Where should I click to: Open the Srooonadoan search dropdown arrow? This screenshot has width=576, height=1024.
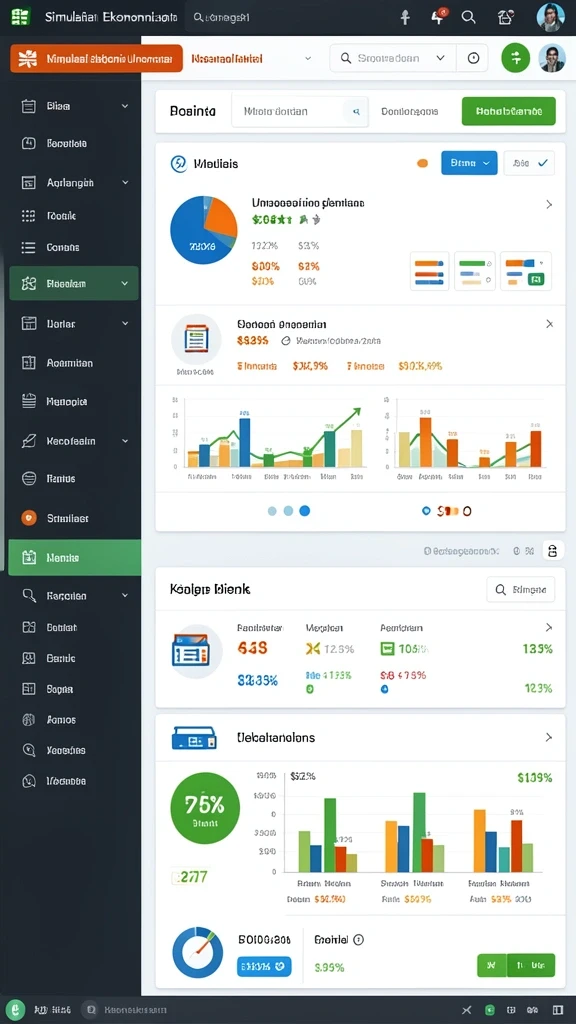[441, 58]
